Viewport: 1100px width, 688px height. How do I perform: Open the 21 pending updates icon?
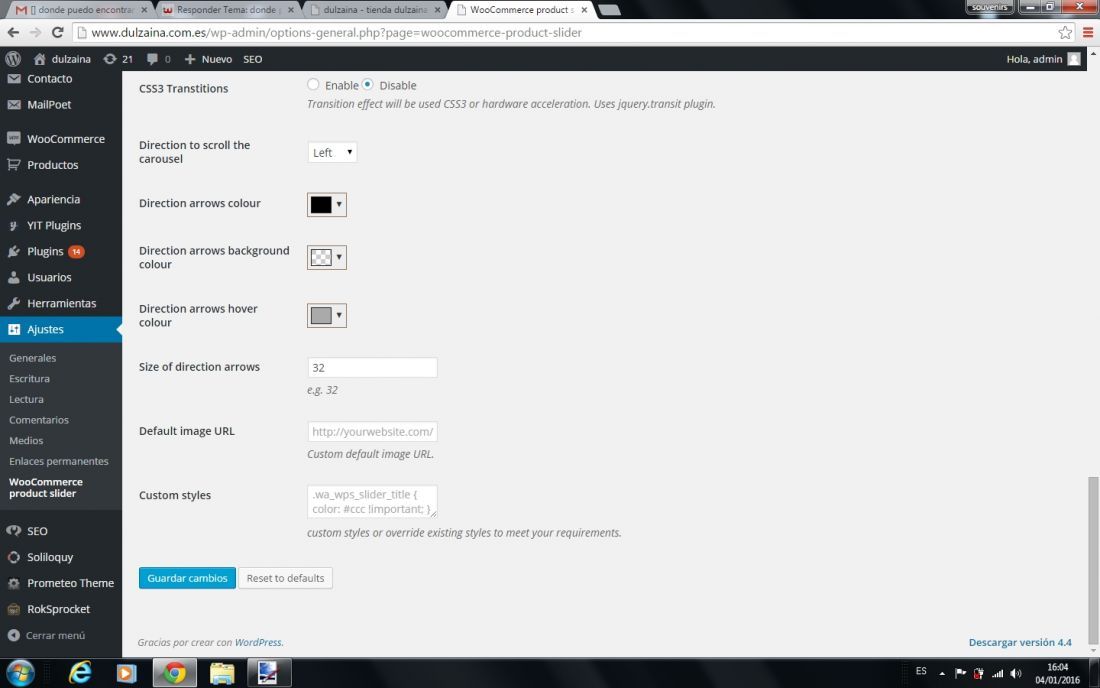109,59
